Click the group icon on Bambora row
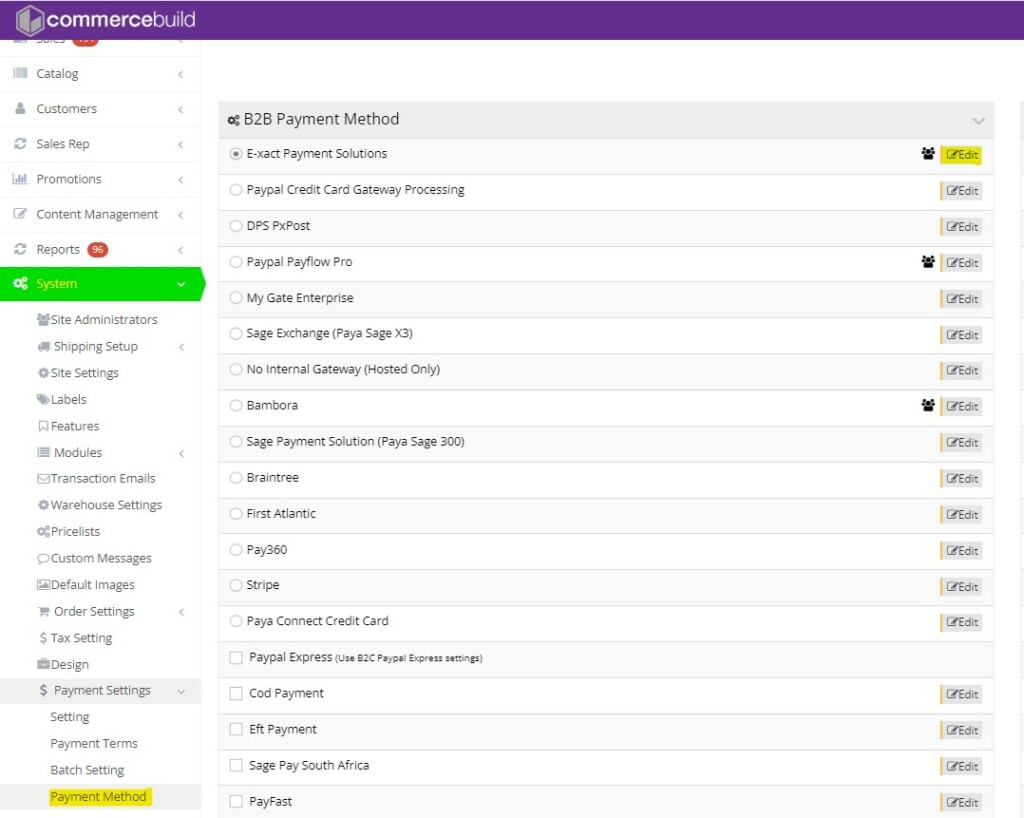This screenshot has width=1024, height=818. tap(927, 406)
